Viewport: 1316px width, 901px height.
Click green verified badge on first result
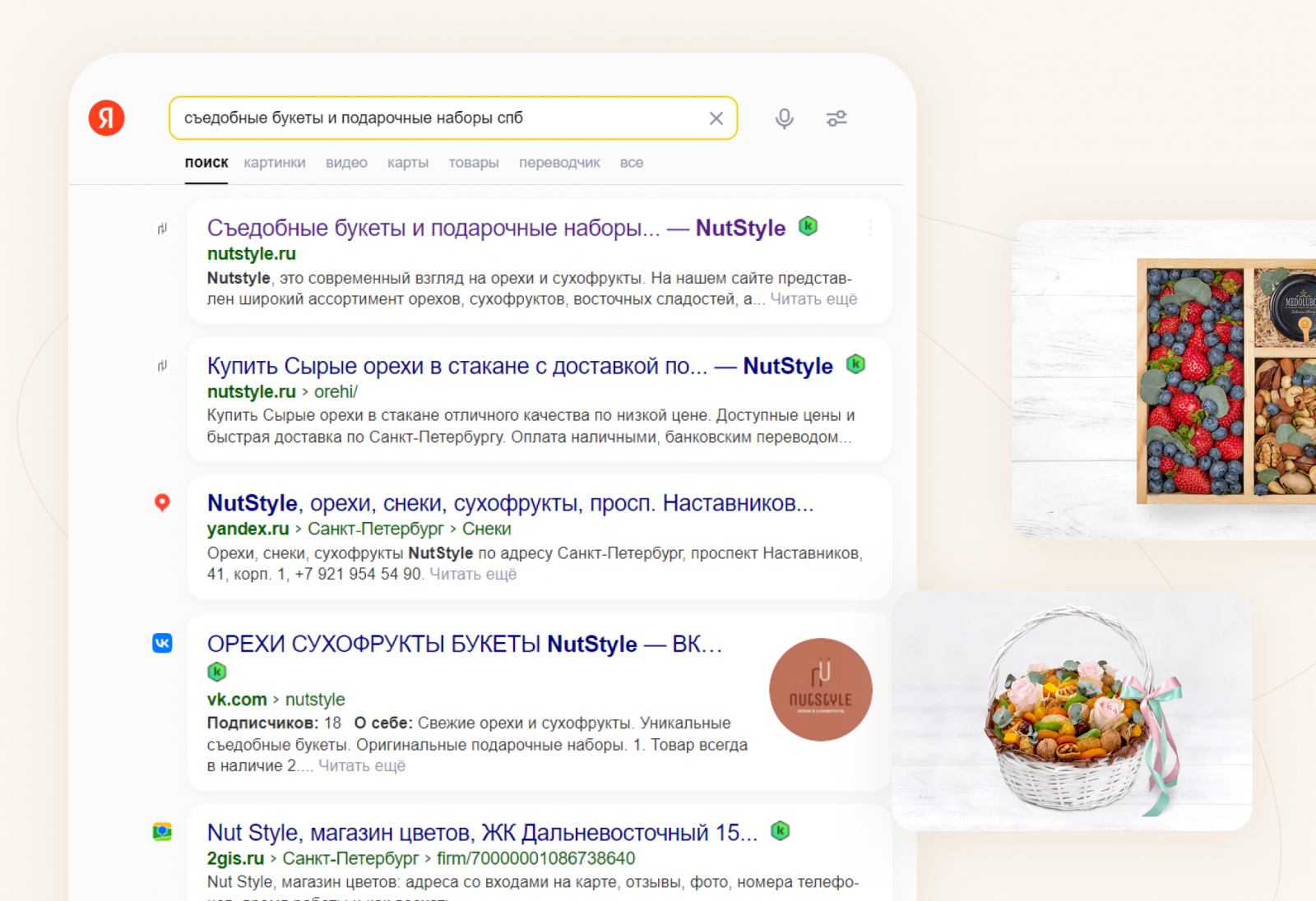[x=809, y=226]
